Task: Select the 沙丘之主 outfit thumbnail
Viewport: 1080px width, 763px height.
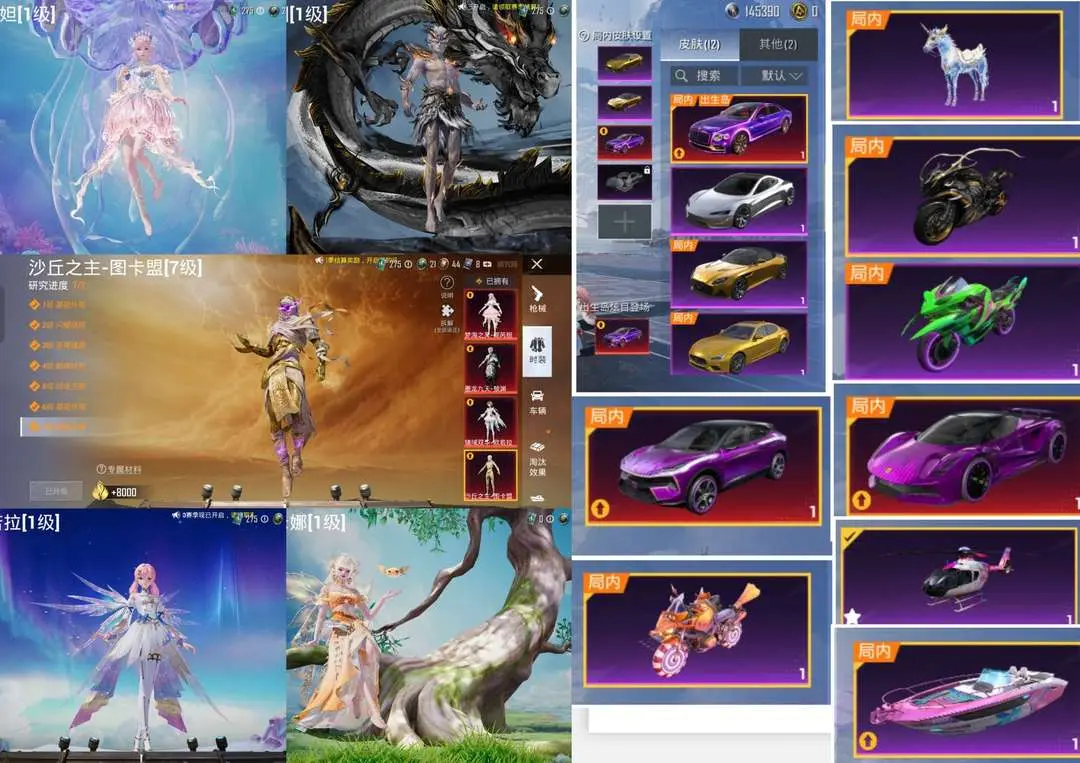Action: tap(490, 475)
